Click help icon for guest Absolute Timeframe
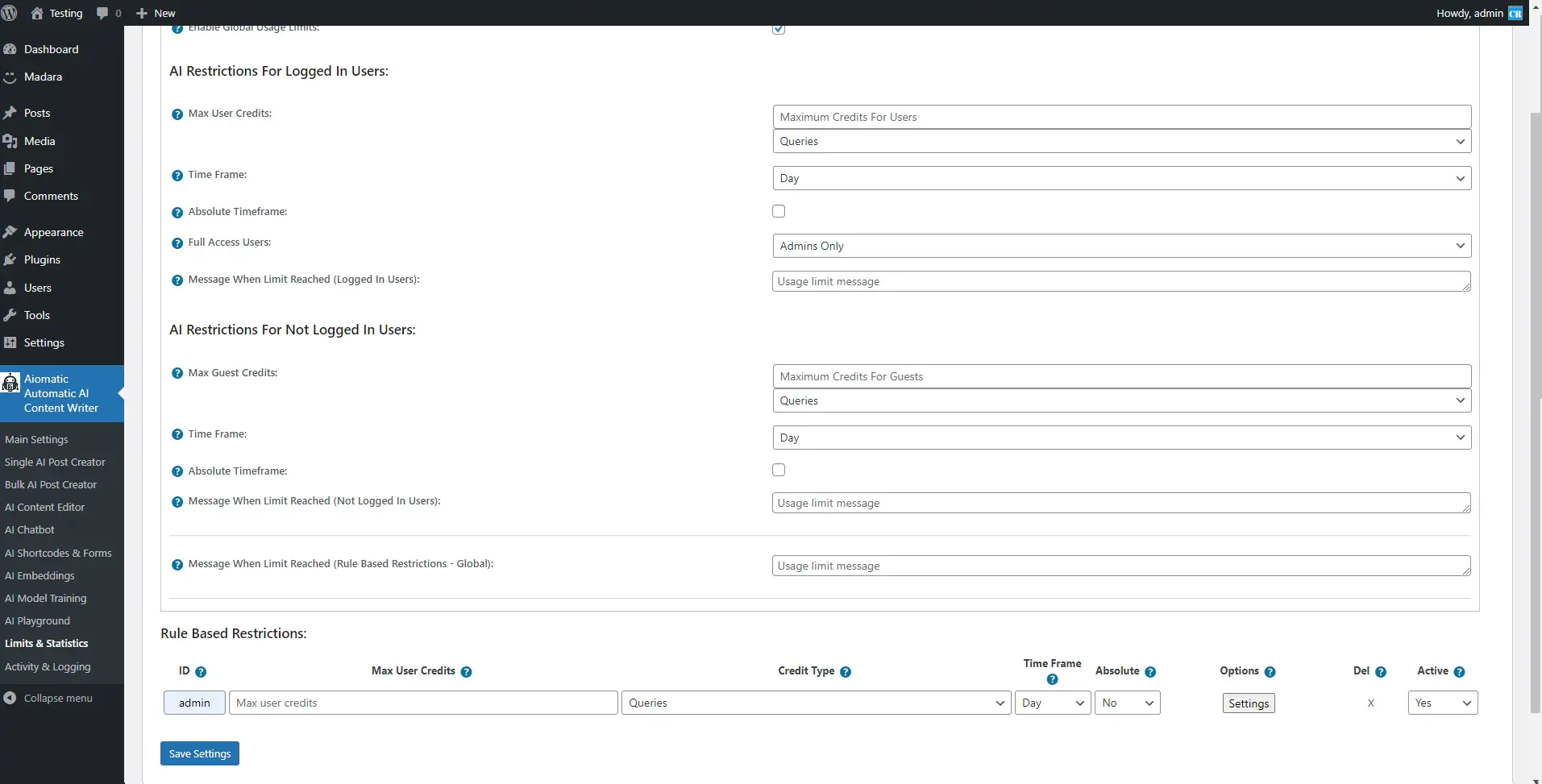The width and height of the screenshot is (1542, 784). pyautogui.click(x=177, y=472)
